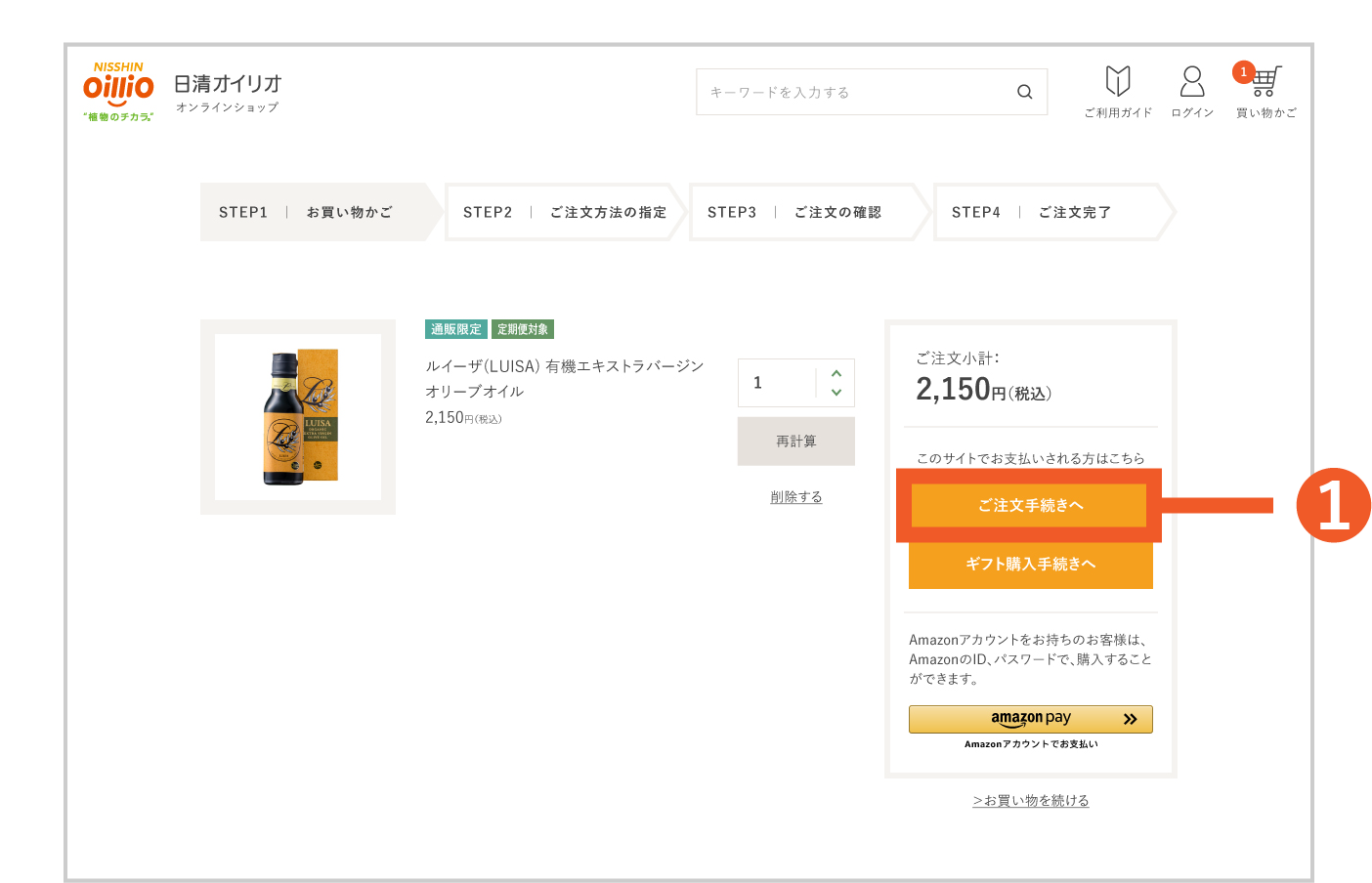Select STEP3 ご注文の確認 step
This screenshot has width=1372, height=883.
(x=809, y=212)
